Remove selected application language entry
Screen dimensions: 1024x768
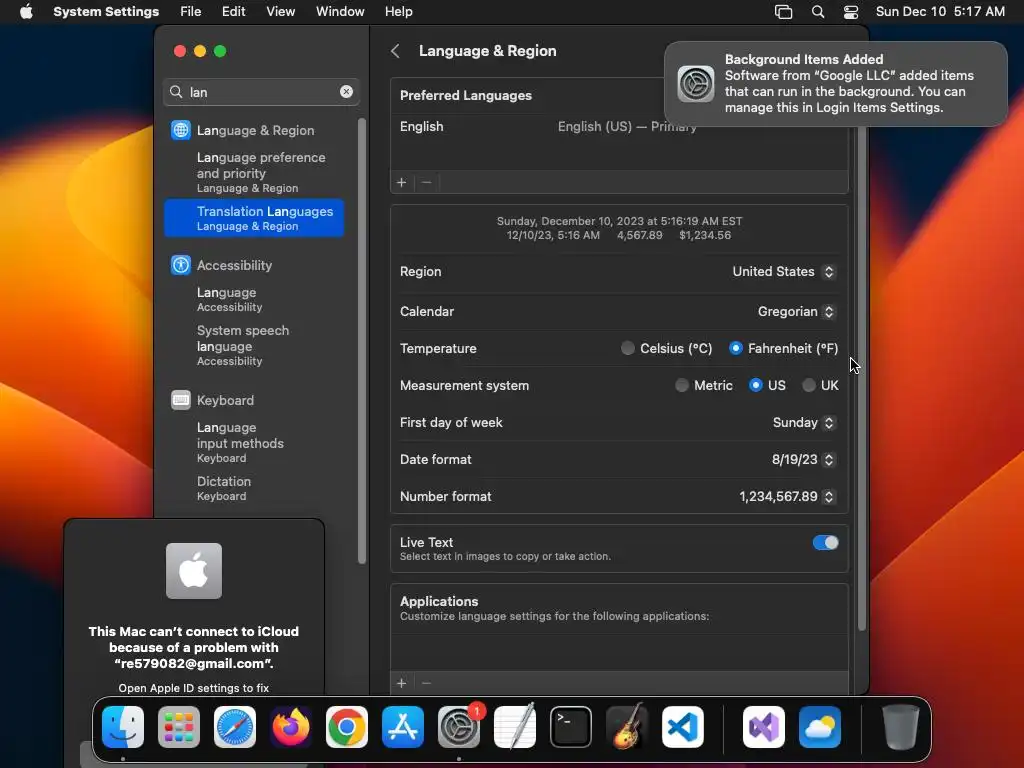tap(426, 683)
